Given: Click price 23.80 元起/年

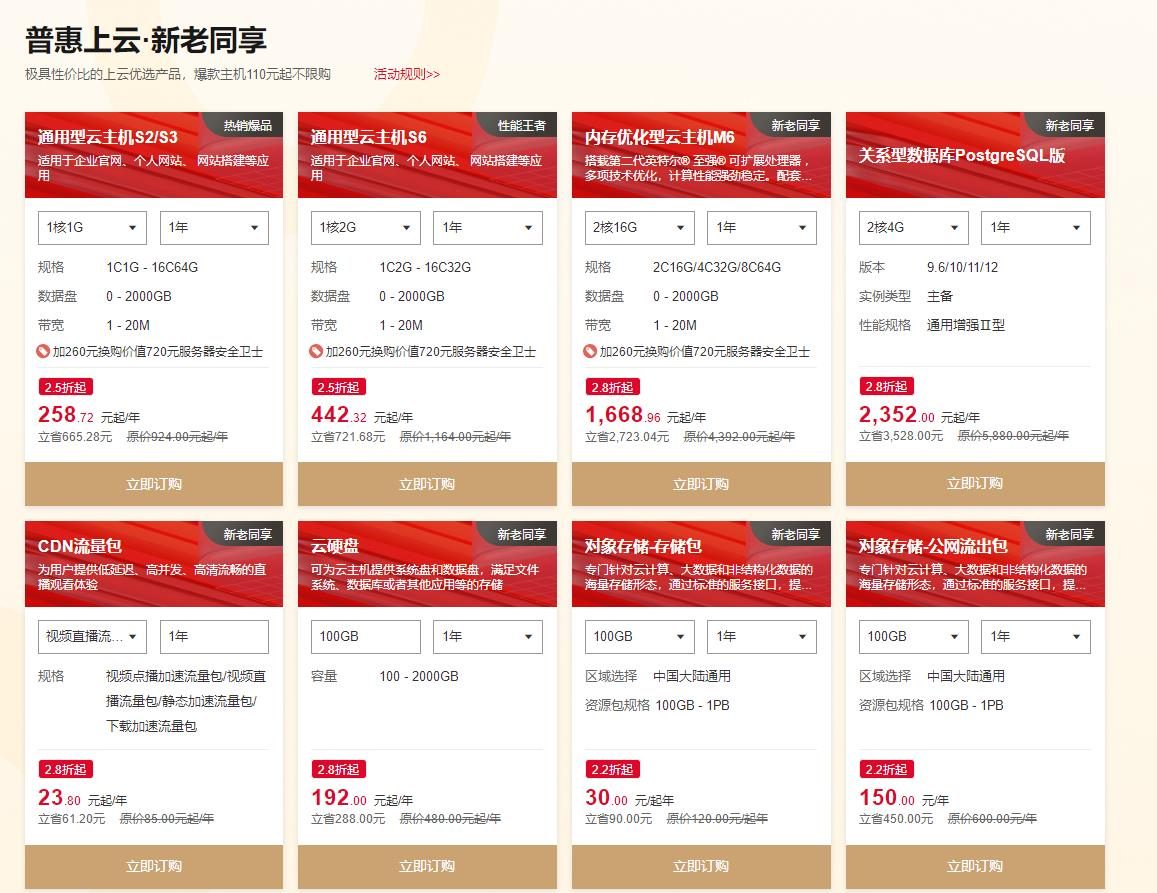Looking at the screenshot, I should click(x=83, y=798).
